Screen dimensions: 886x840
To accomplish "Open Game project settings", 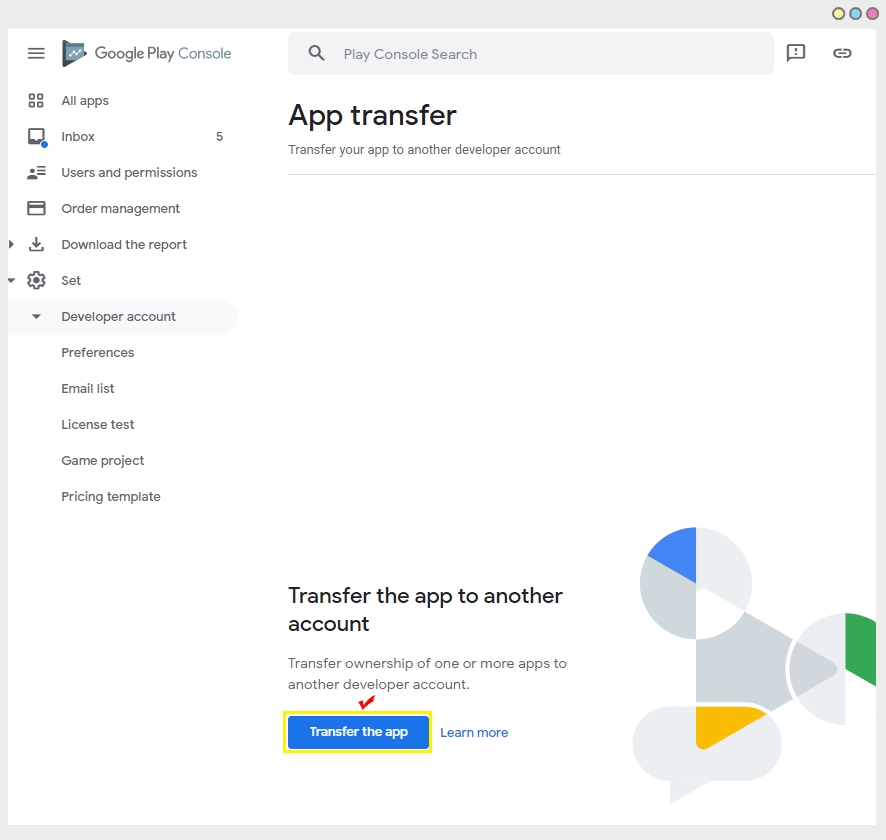I will pyautogui.click(x=102, y=461).
